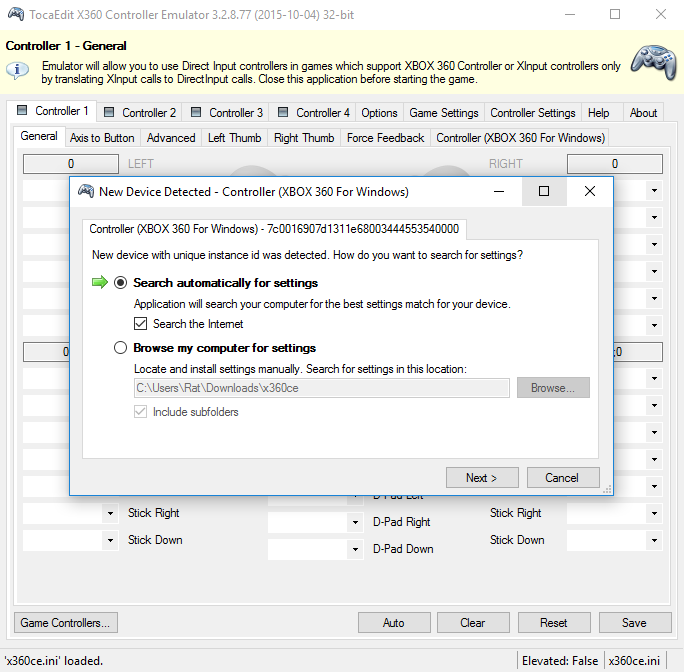Uncheck the Search the Internet checkbox
This screenshot has width=684, height=672.
141,324
